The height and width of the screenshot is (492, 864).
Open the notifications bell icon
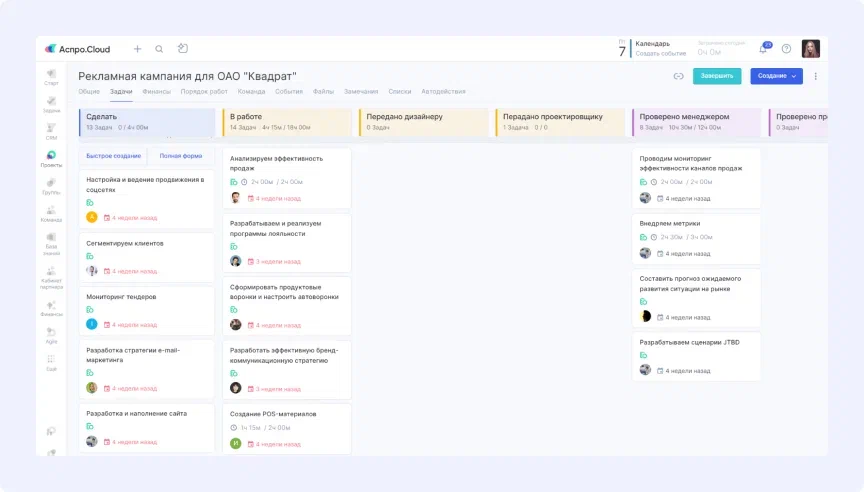764,49
